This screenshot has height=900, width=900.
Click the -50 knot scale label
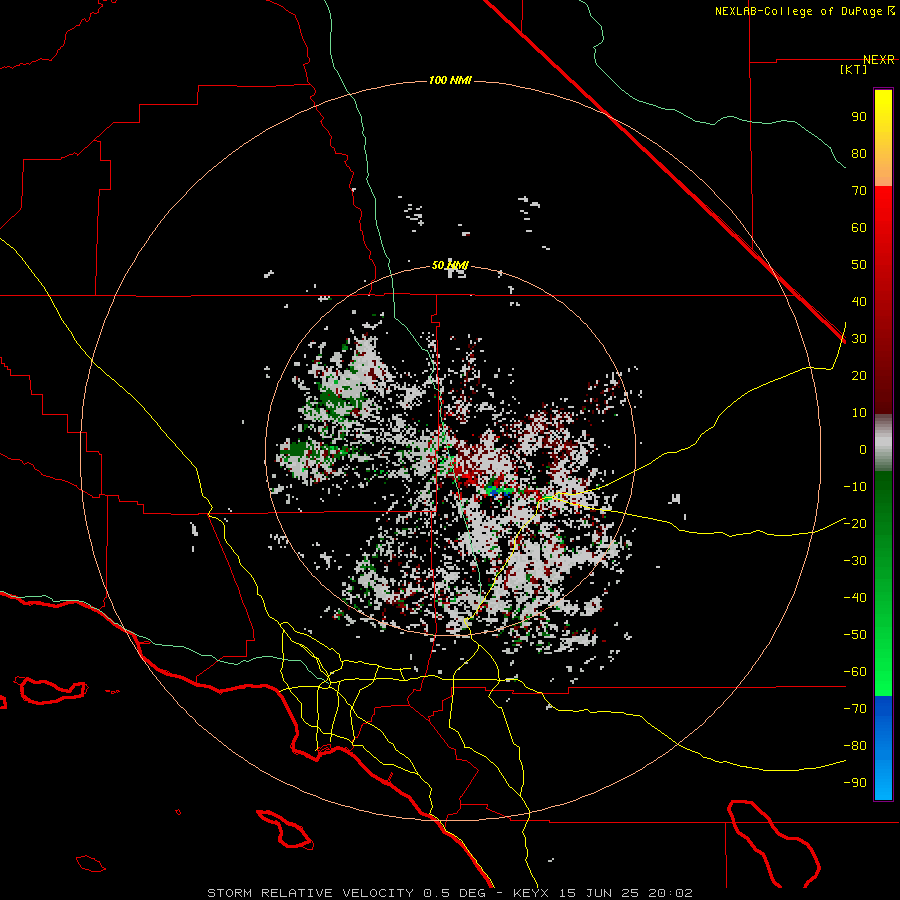(855, 635)
